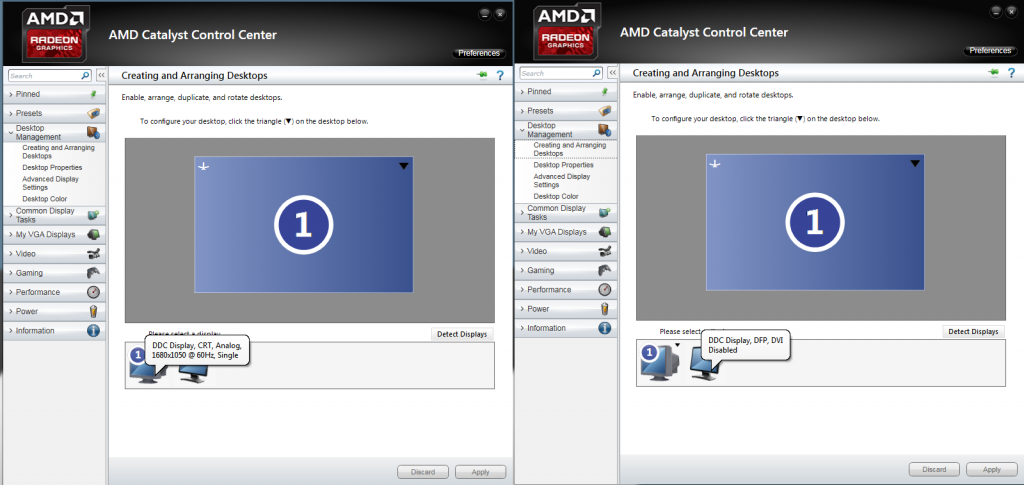Click Desktop Management icon in left window
Screen dimensions: 1024x485
(x=93, y=133)
